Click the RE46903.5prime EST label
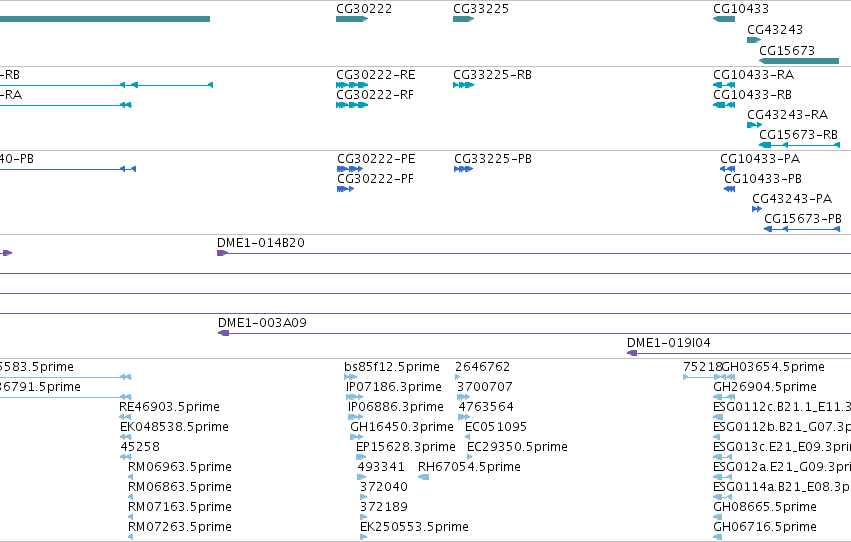The width and height of the screenshot is (851, 542). tap(169, 407)
